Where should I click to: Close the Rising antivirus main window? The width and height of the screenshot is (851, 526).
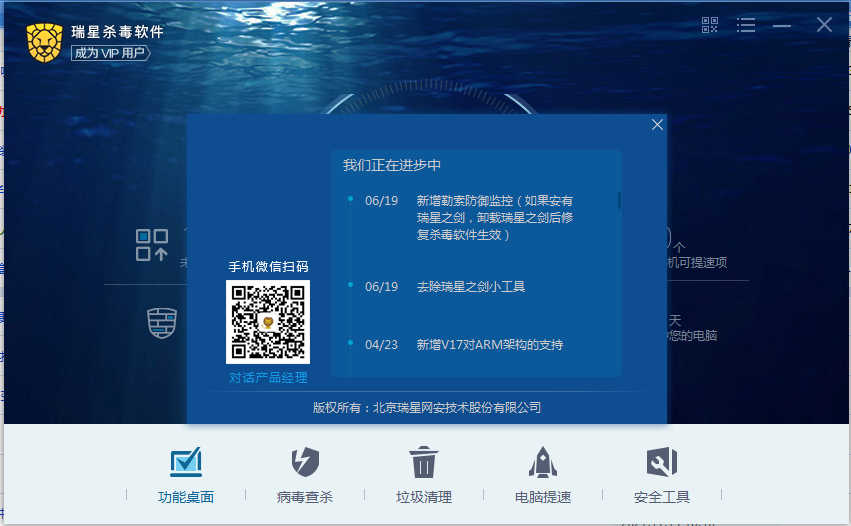[824, 24]
